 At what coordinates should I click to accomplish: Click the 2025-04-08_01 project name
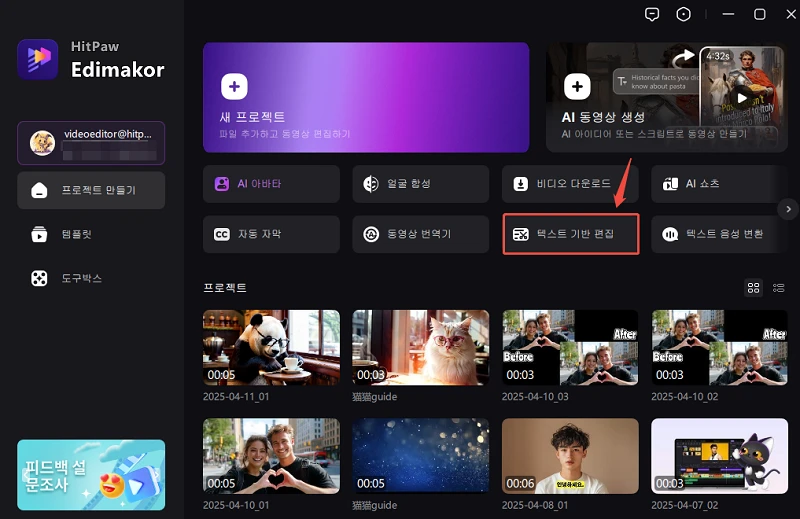point(535,505)
